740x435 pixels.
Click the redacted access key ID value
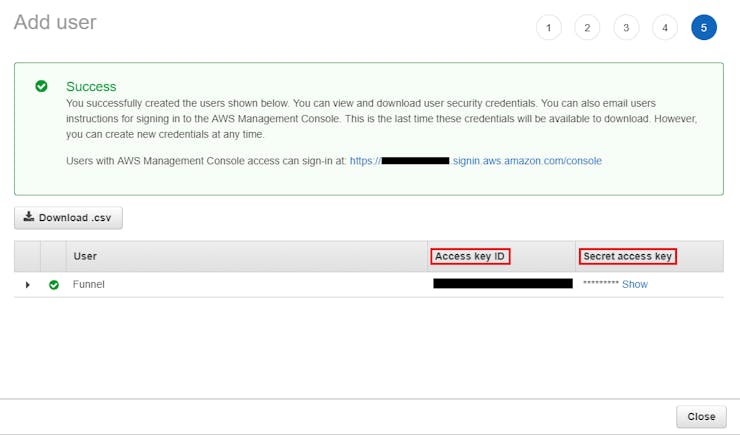tap(502, 284)
